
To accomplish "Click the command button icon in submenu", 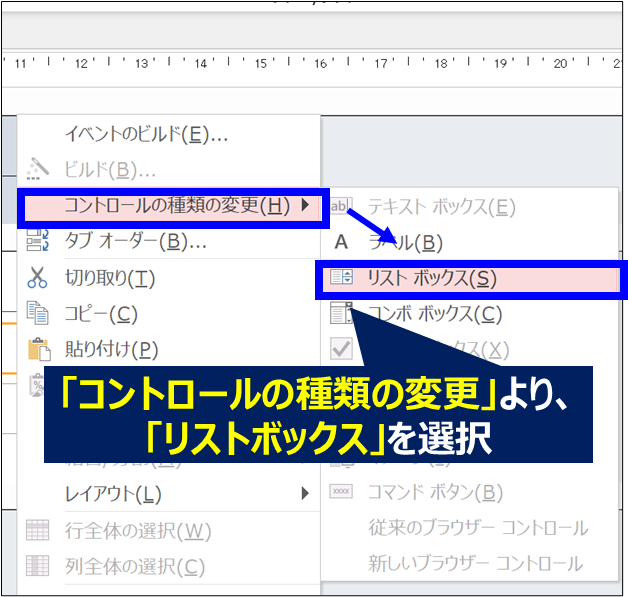I will (341, 492).
